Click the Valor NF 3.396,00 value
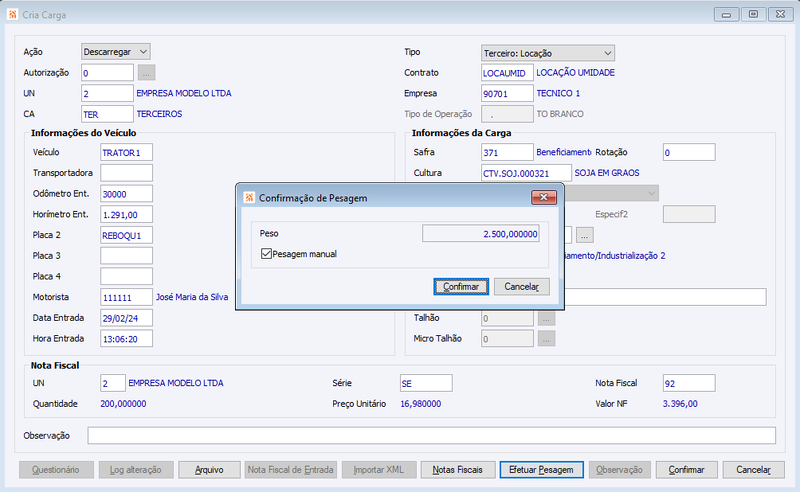 (x=680, y=404)
